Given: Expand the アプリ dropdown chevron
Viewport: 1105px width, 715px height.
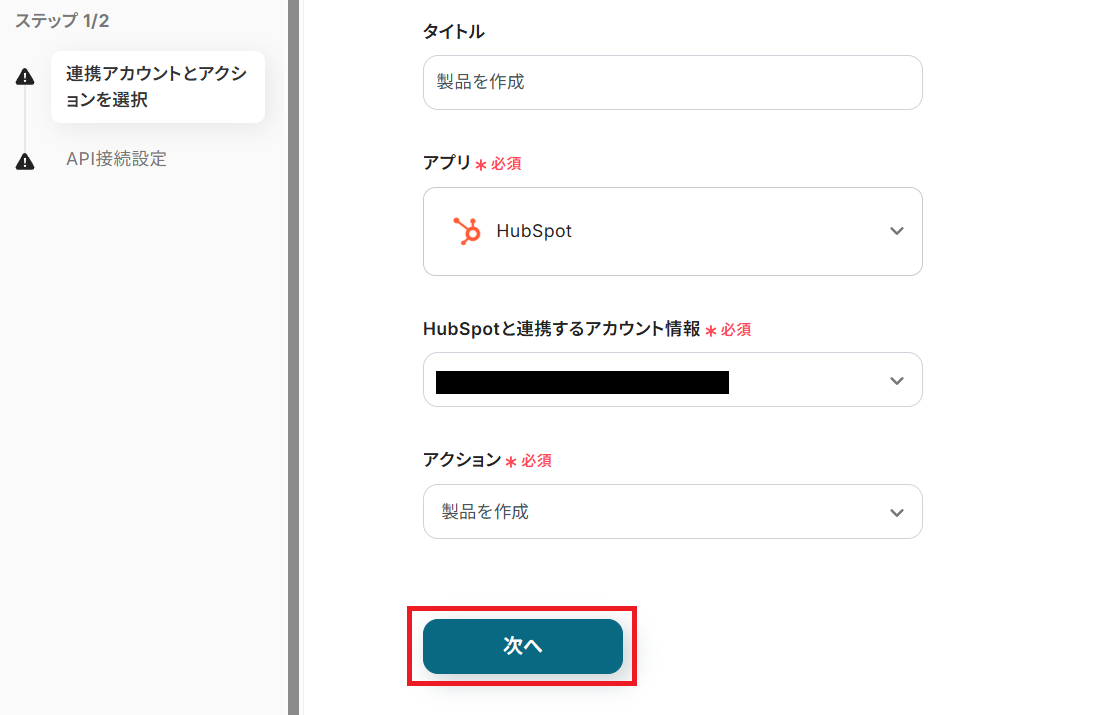Looking at the screenshot, I should (896, 231).
